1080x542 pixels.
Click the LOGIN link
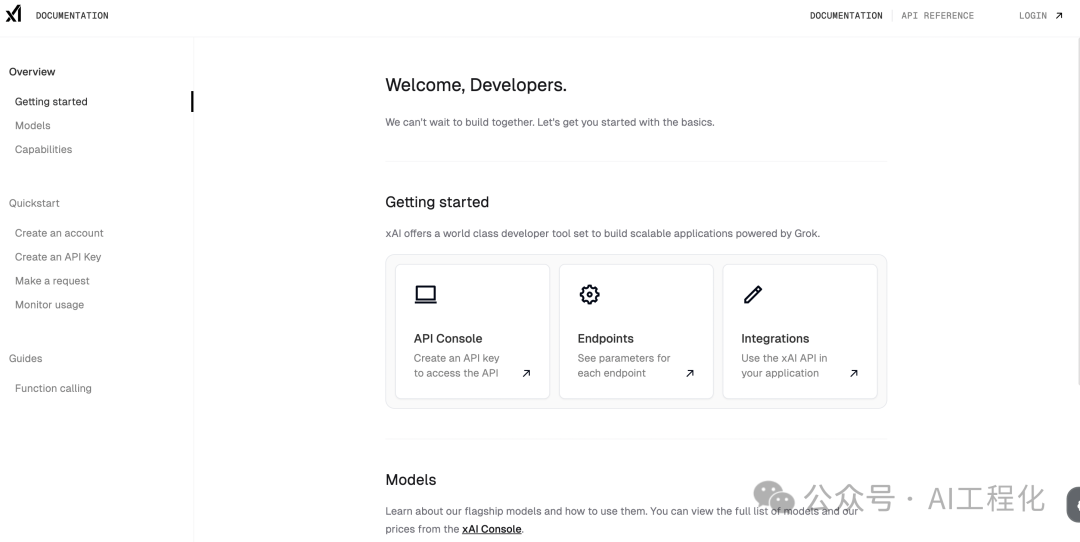[x=1032, y=16]
